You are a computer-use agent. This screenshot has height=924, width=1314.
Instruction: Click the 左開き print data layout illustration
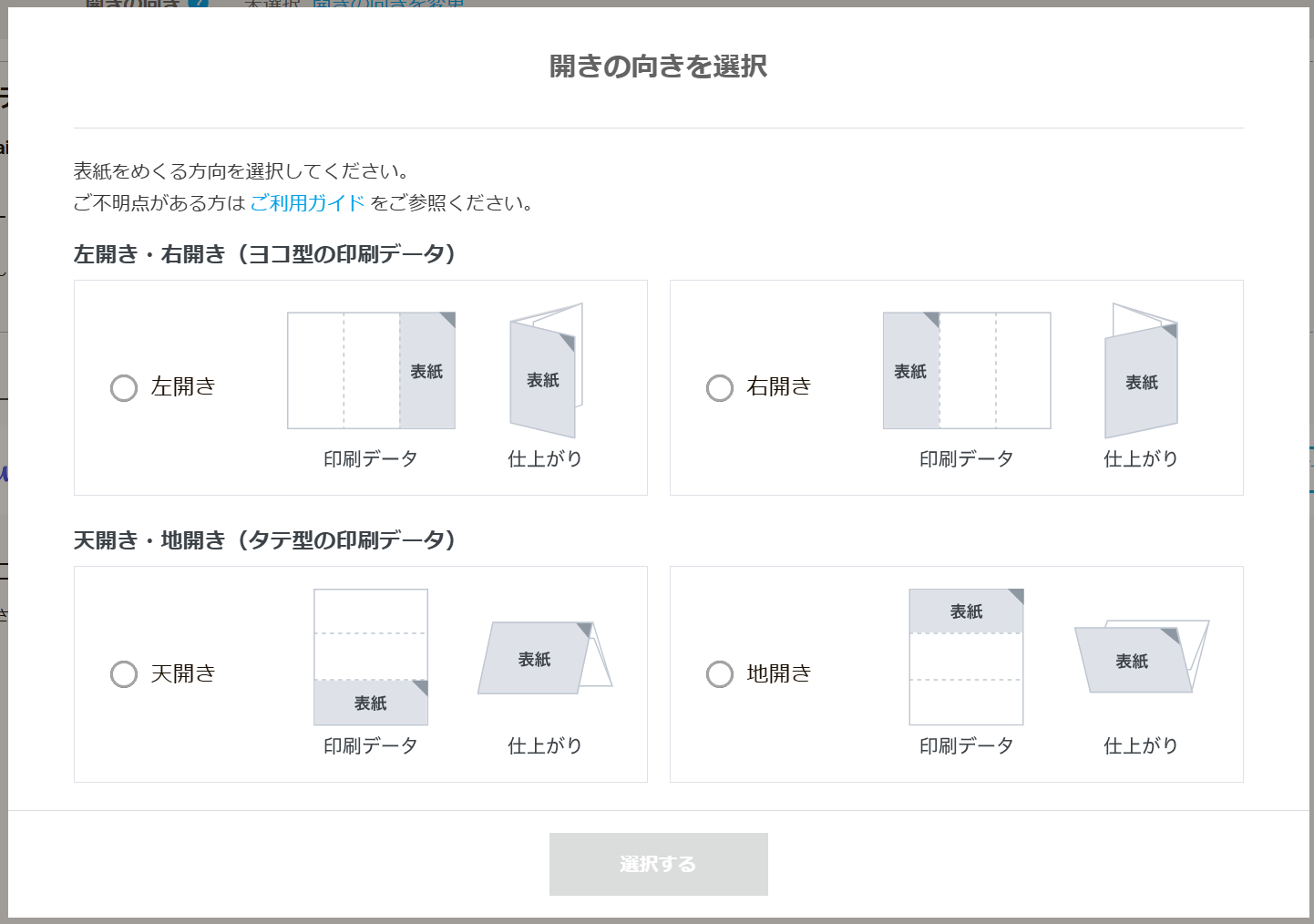coord(371,371)
